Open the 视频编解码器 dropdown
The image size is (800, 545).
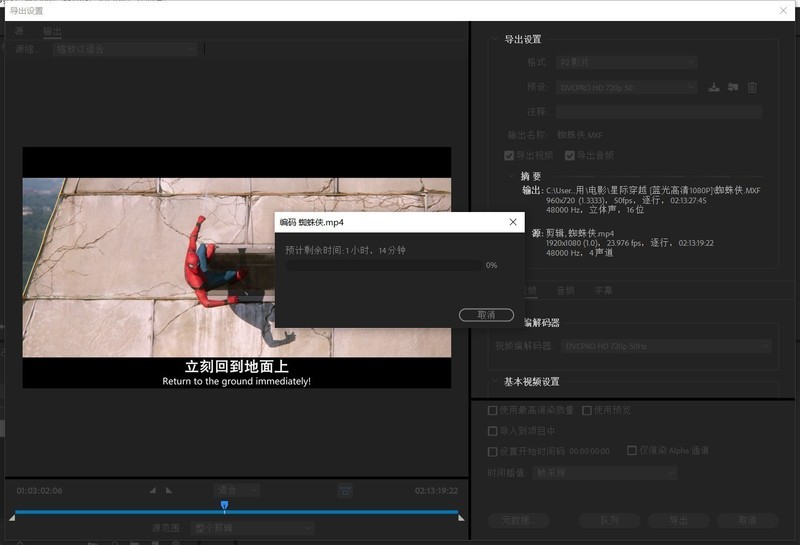(x=666, y=346)
